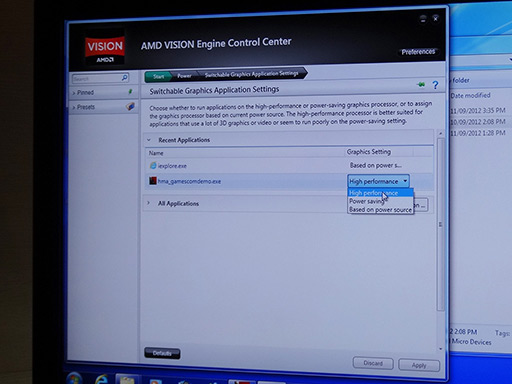Screen dimensions: 512x384
Task: Go to the Power breadcrumb tab
Action: point(184,76)
